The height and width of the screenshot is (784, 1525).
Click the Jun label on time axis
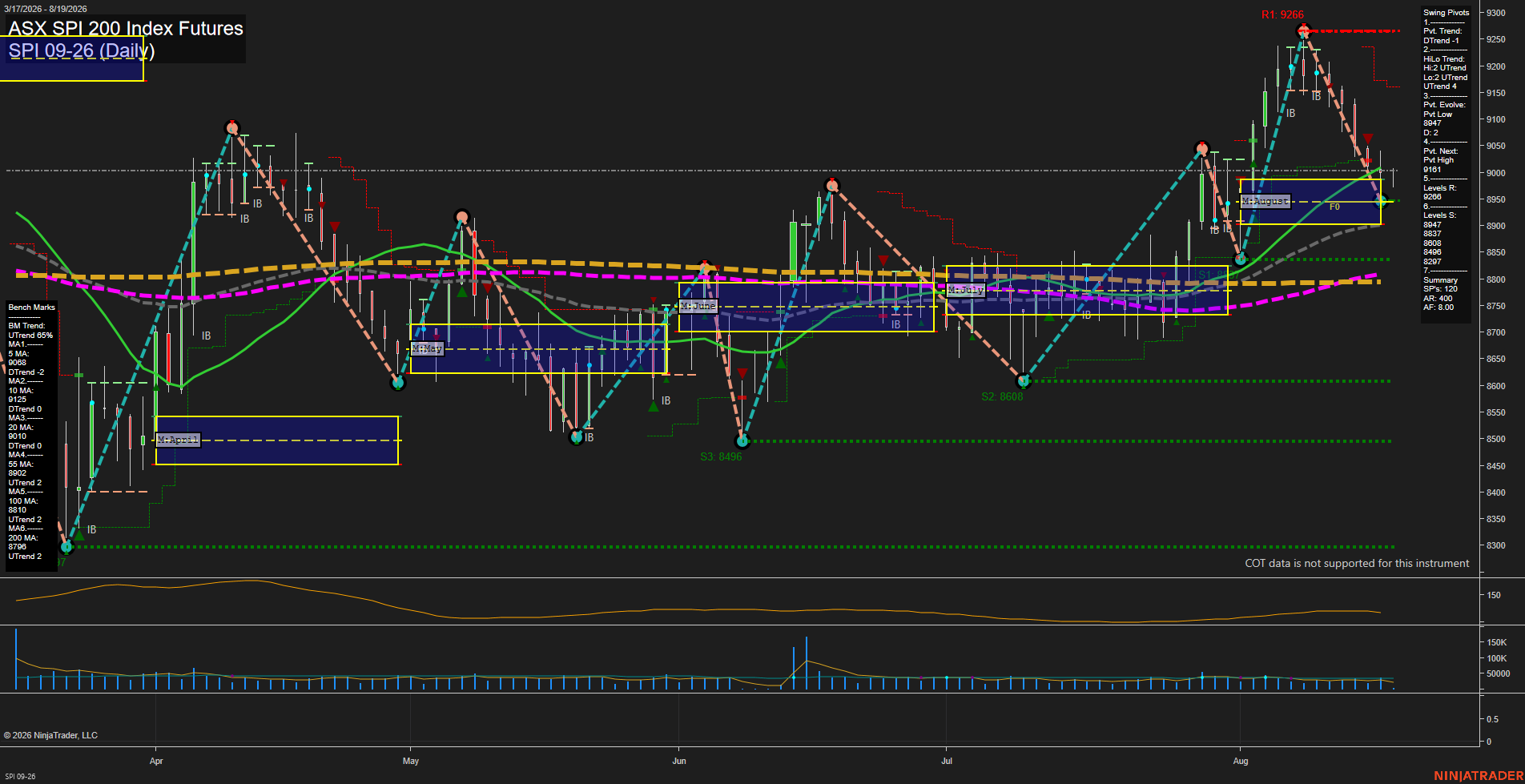[x=679, y=761]
